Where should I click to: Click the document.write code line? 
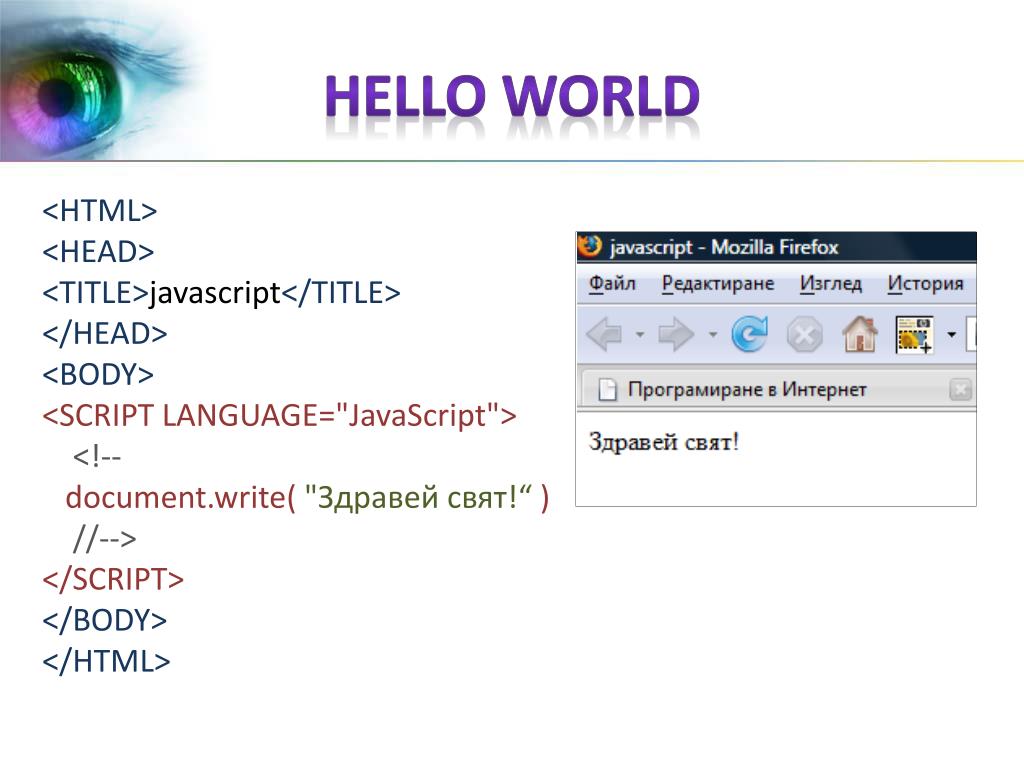307,498
